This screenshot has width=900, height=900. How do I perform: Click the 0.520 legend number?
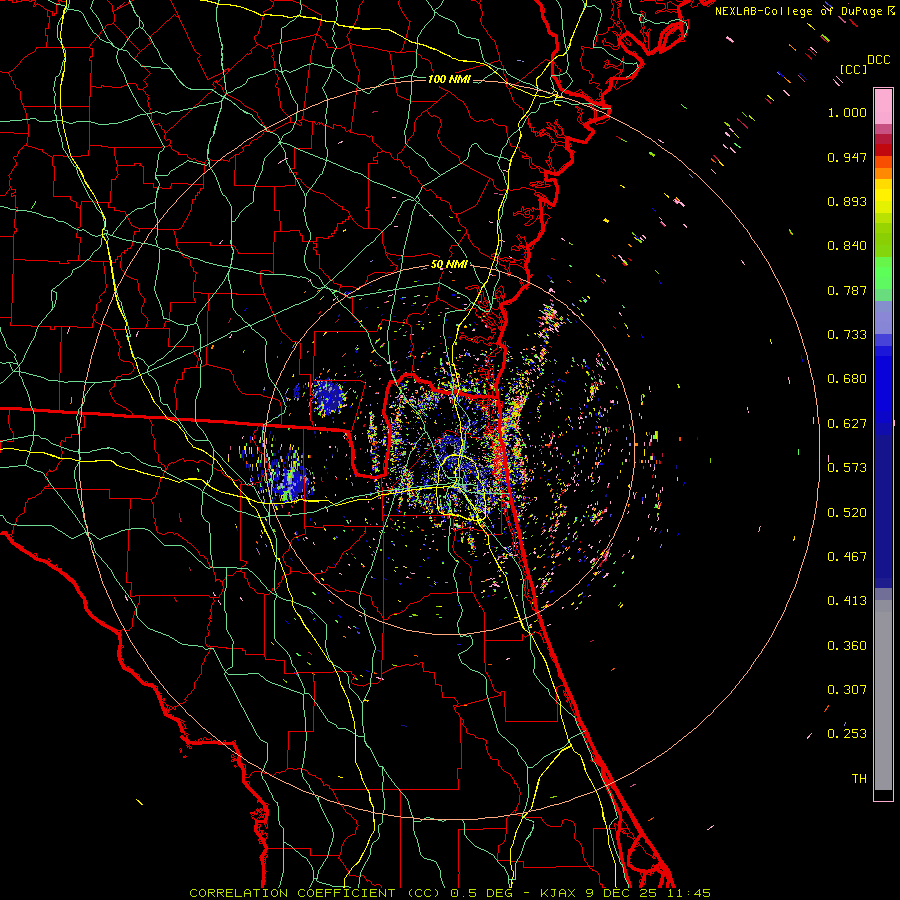click(x=847, y=513)
